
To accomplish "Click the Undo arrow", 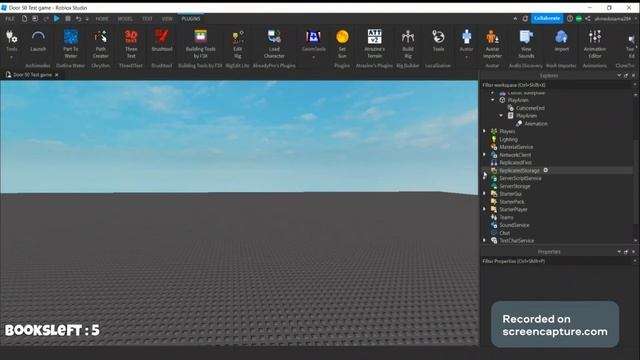I will tap(78, 19).
